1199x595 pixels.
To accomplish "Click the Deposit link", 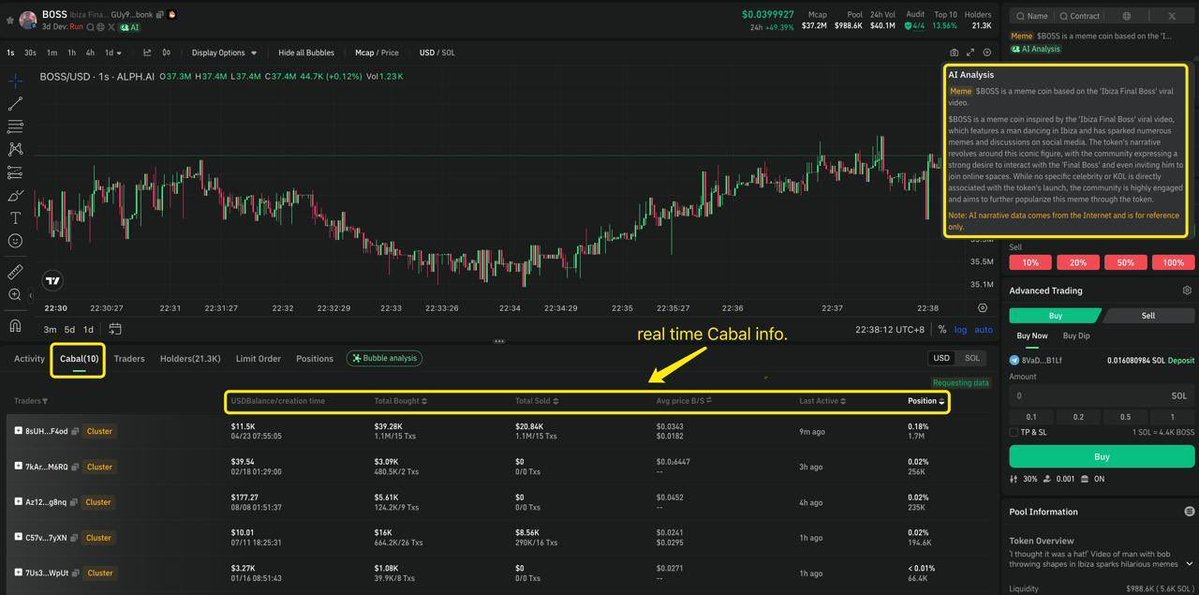I will (x=1181, y=359).
